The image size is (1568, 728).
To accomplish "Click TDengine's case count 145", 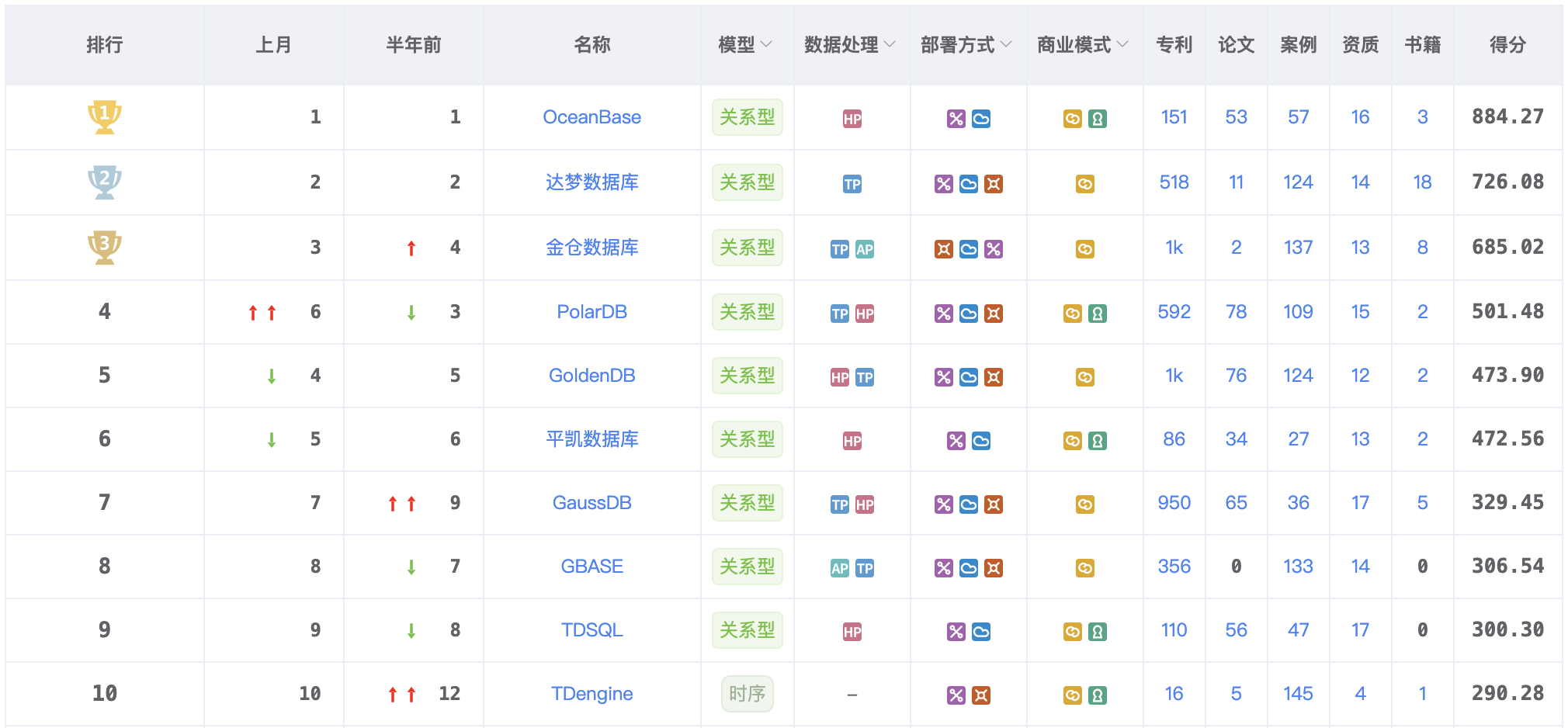I will [x=1299, y=694].
